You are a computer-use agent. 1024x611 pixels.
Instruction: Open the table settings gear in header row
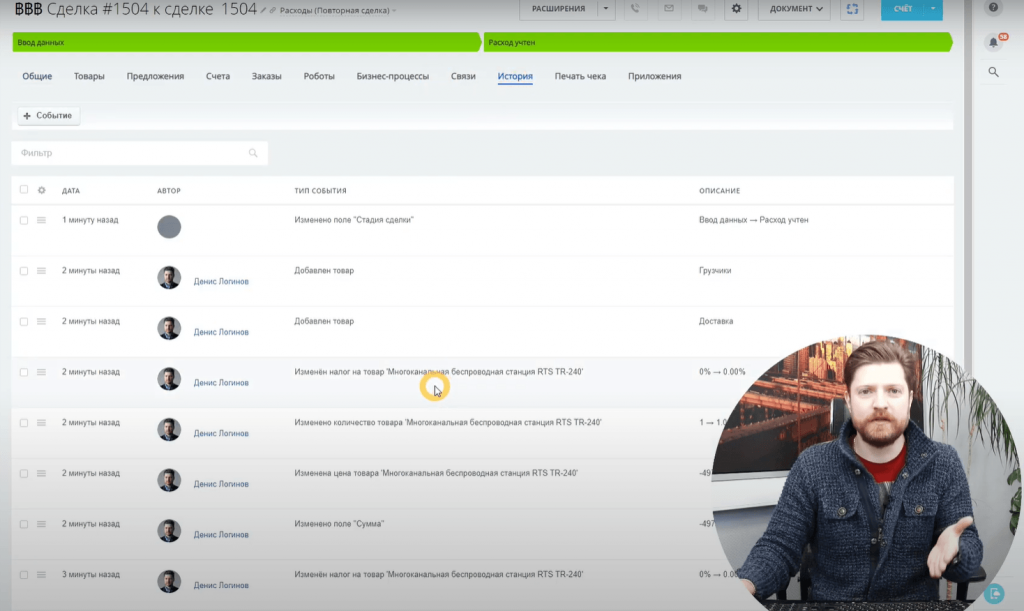(42, 190)
